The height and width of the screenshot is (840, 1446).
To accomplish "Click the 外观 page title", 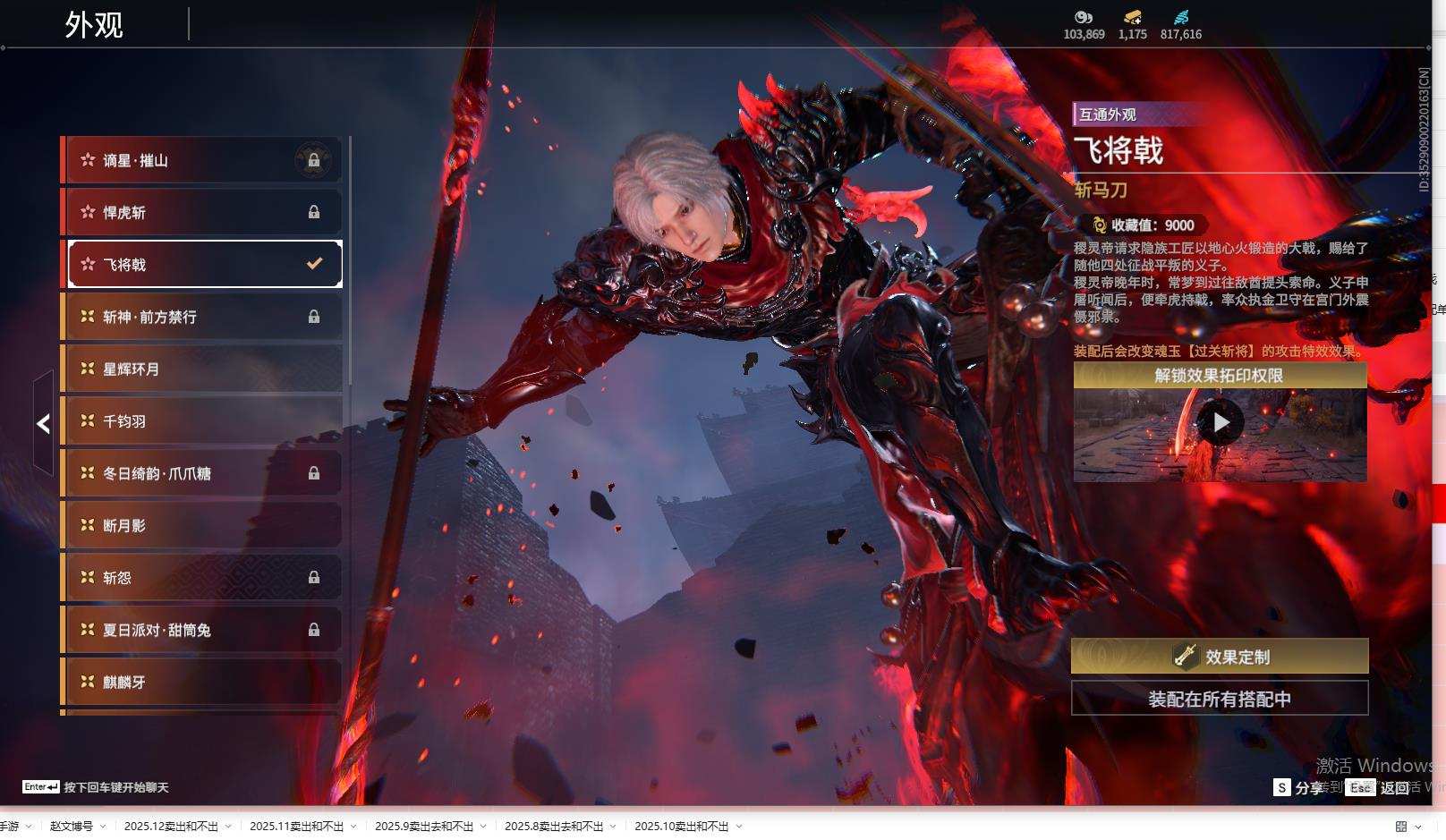I will click(94, 24).
